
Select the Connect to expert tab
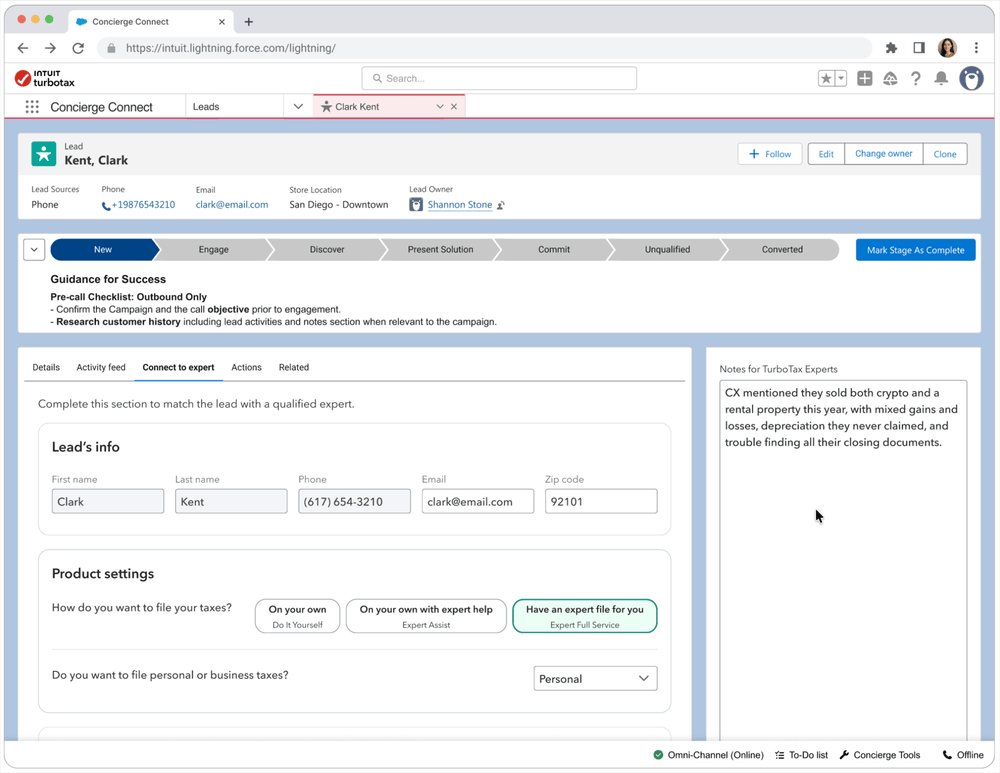pyautogui.click(x=179, y=367)
